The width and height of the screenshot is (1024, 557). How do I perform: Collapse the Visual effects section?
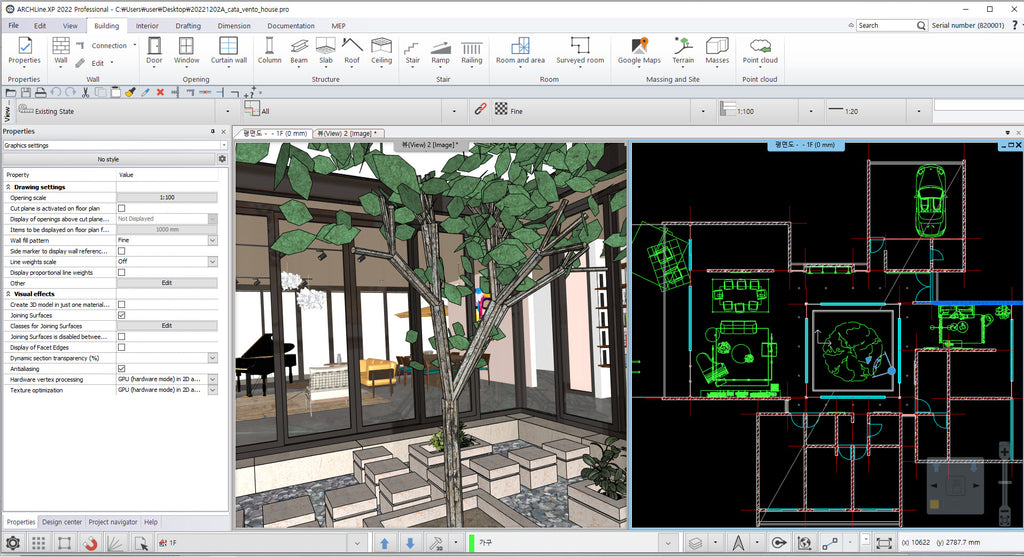pyautogui.click(x=8, y=294)
